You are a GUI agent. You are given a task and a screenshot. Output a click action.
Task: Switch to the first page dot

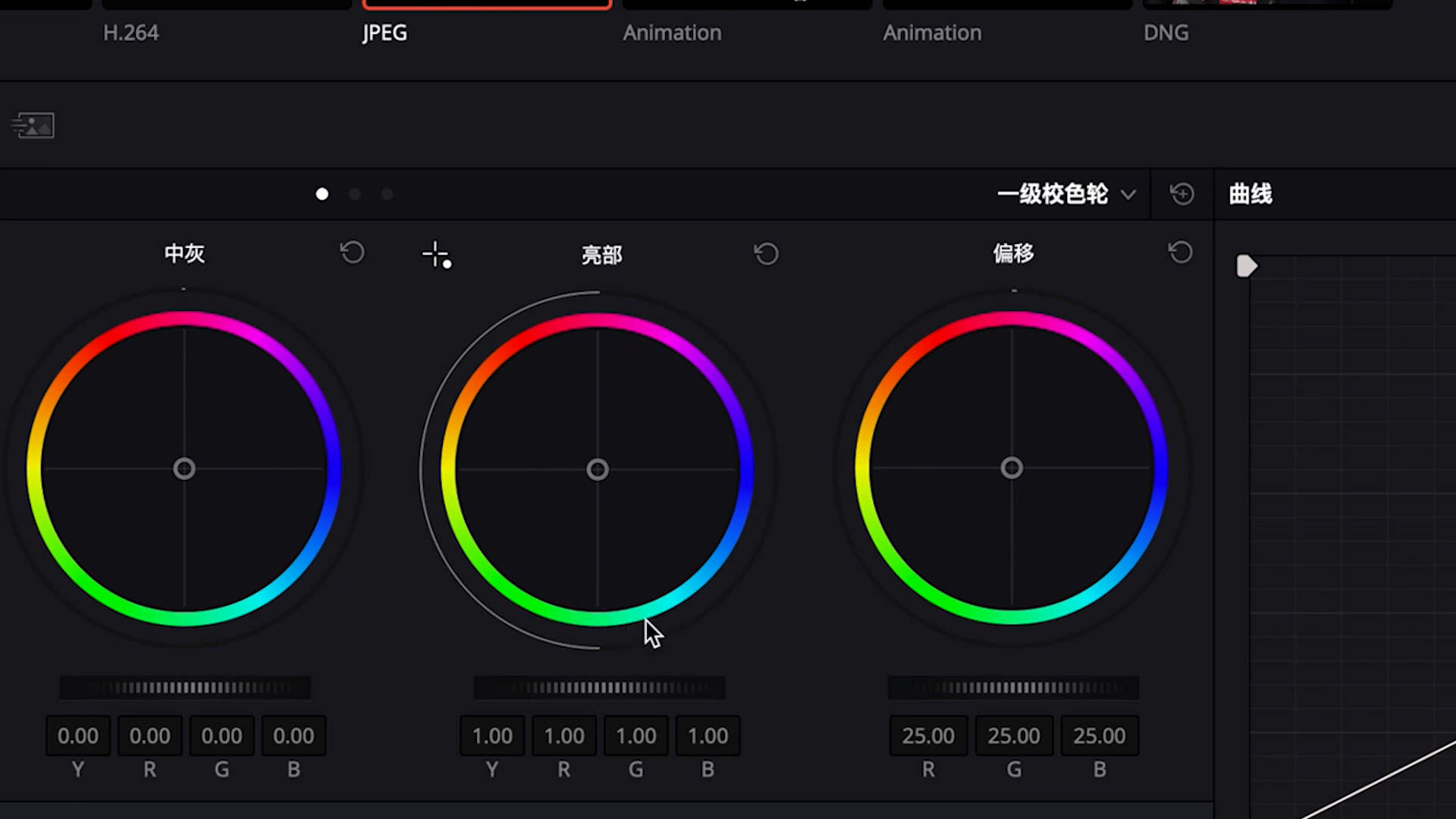(322, 194)
